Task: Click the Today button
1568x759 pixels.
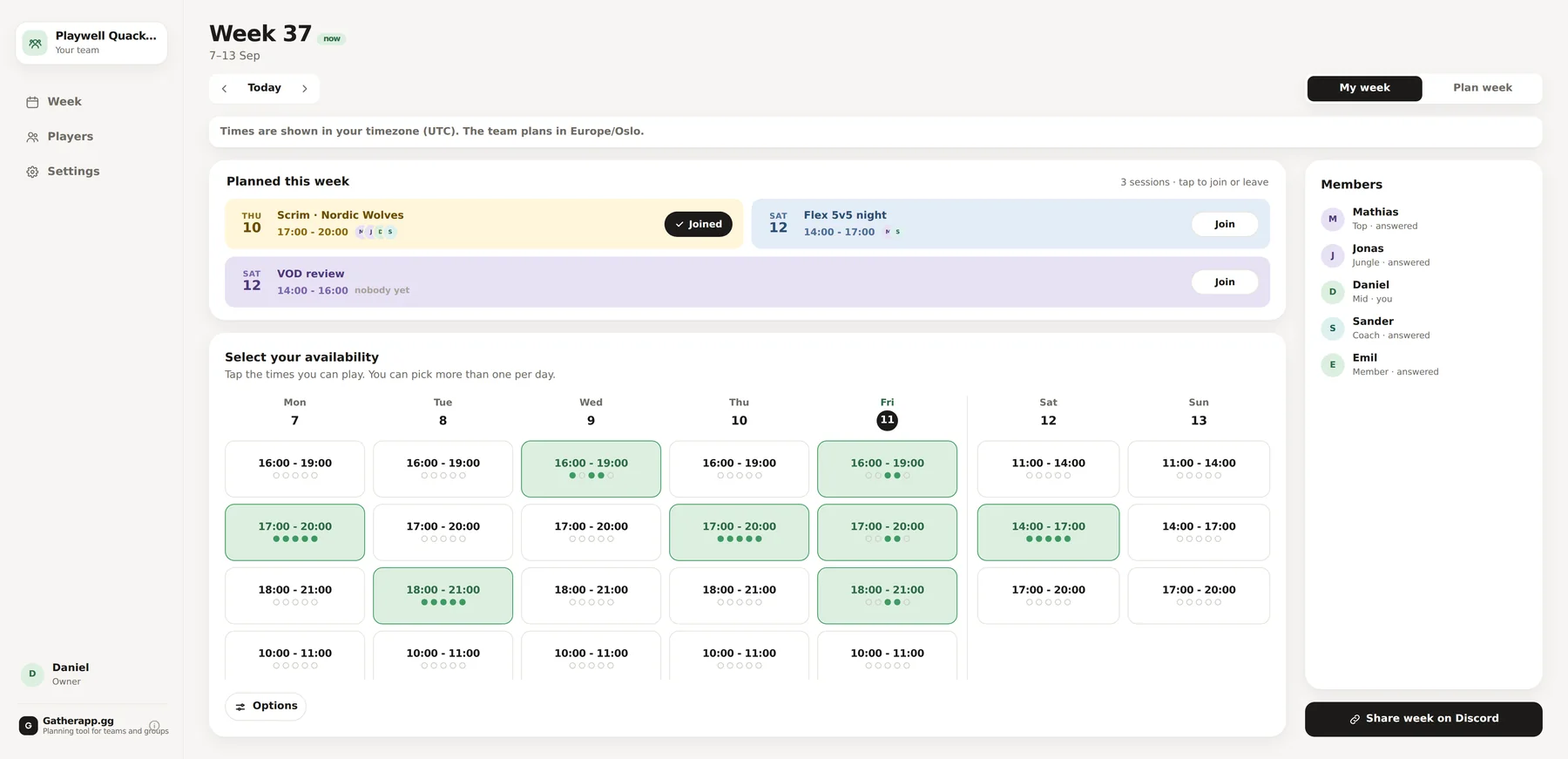Action: [264, 88]
